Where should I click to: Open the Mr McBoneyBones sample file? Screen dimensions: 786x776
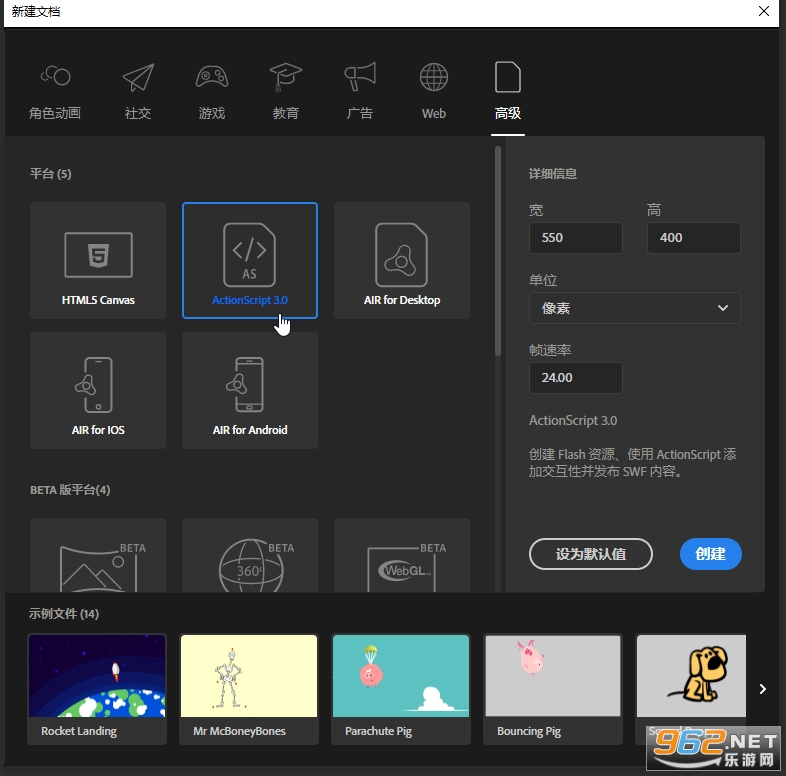point(249,689)
